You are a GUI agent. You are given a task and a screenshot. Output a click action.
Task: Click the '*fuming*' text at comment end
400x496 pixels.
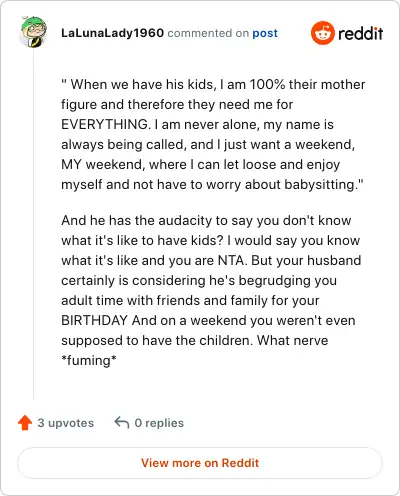point(89,360)
